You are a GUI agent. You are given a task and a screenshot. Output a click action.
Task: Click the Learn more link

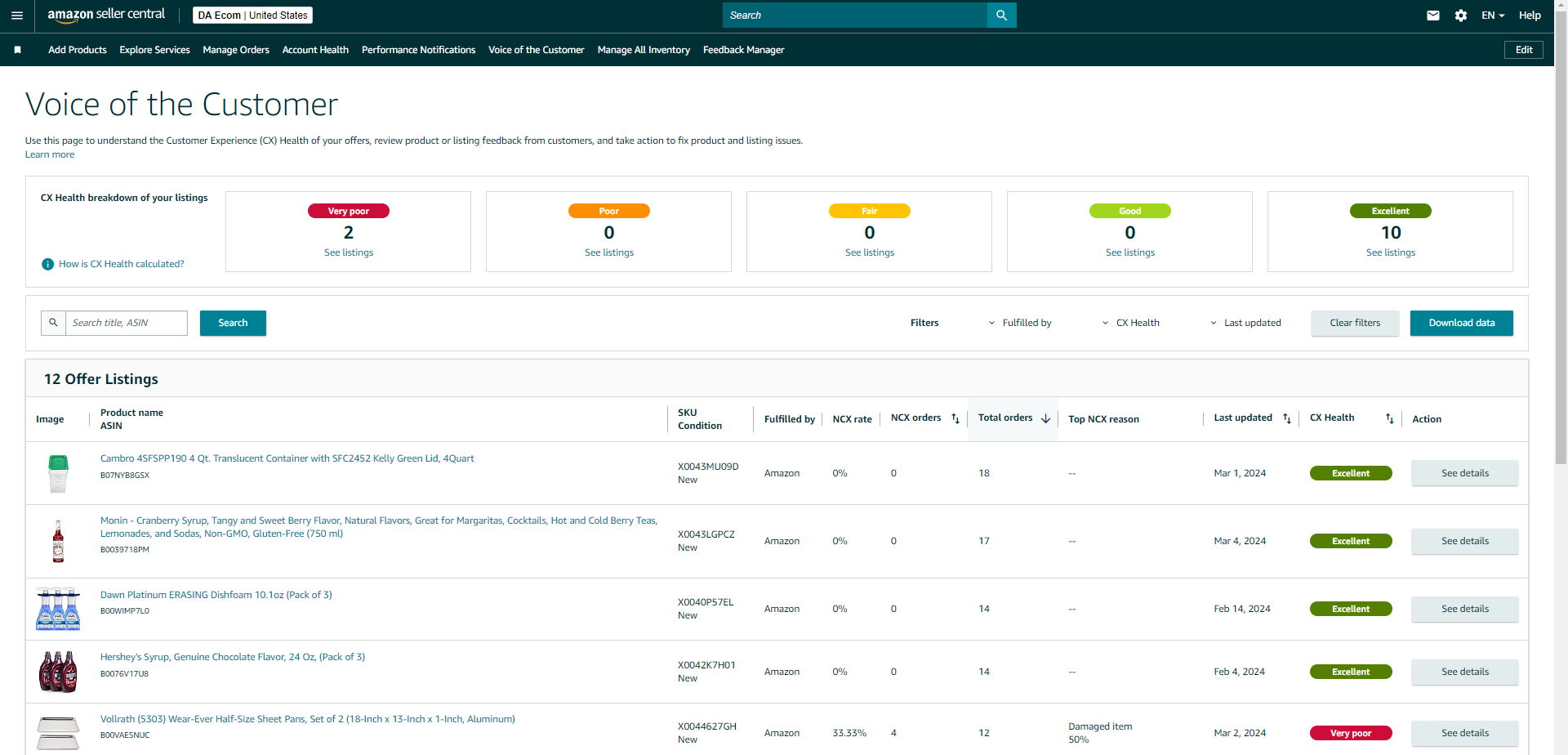pyautogui.click(x=50, y=154)
